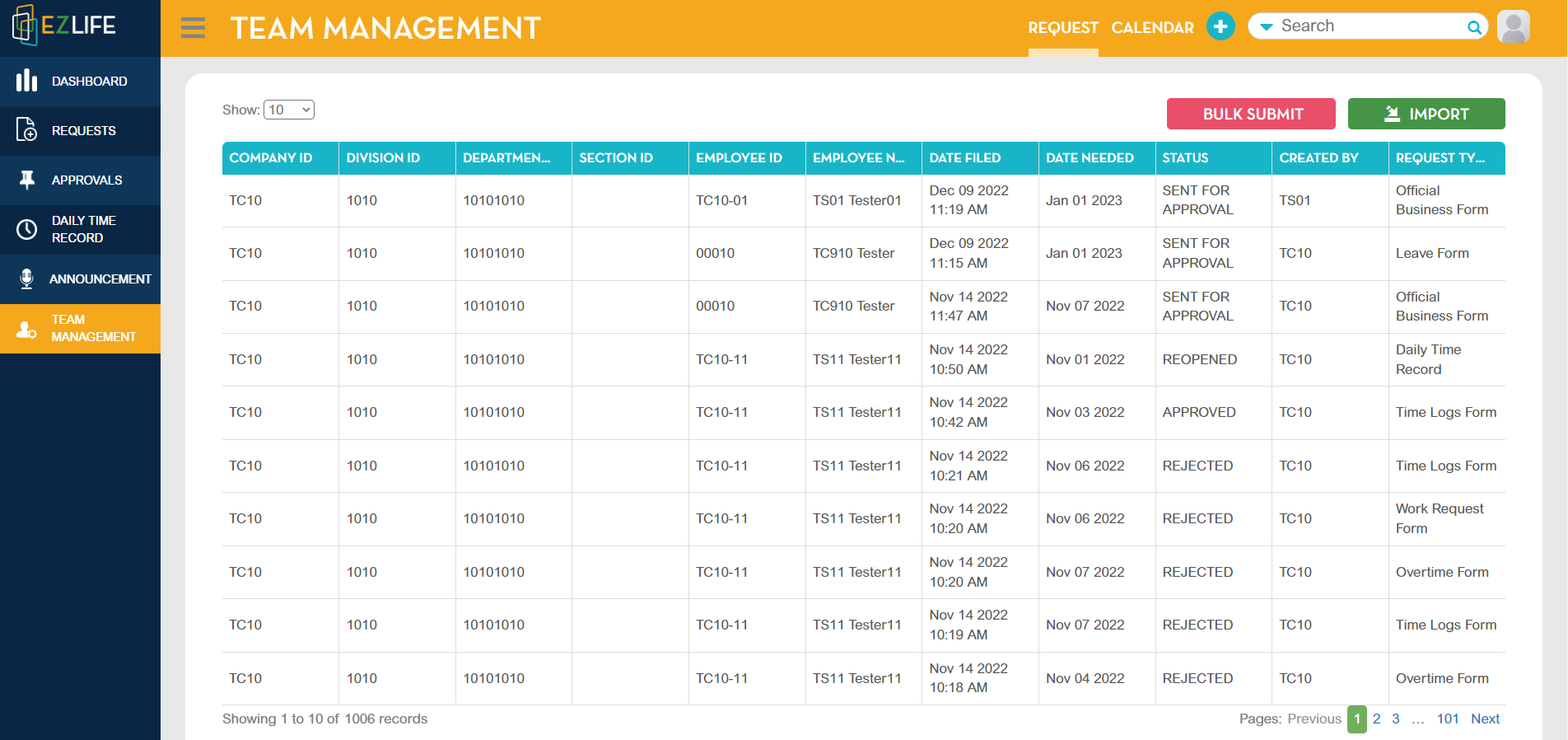This screenshot has width=1568, height=740.
Task: Click Dec 09 2022 11:15 AM date
Action: [968, 253]
